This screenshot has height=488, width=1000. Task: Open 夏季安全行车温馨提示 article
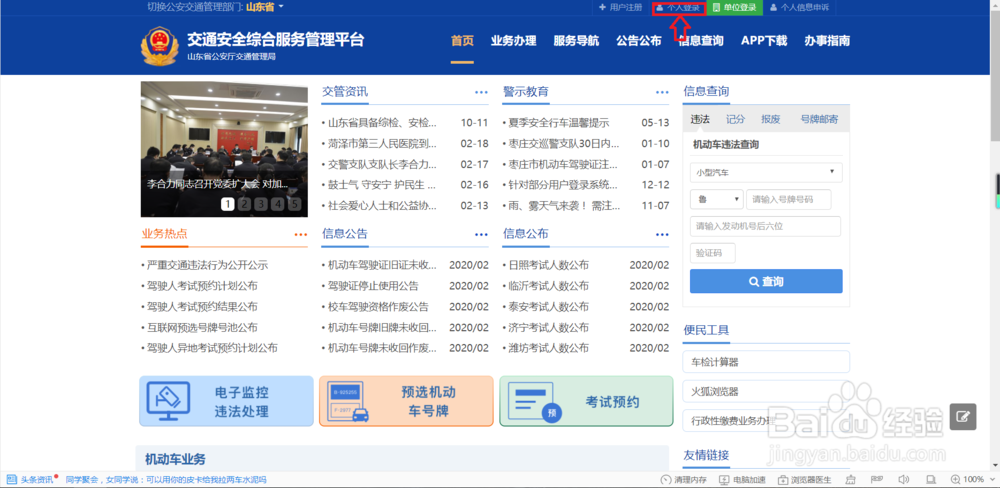(x=558, y=123)
